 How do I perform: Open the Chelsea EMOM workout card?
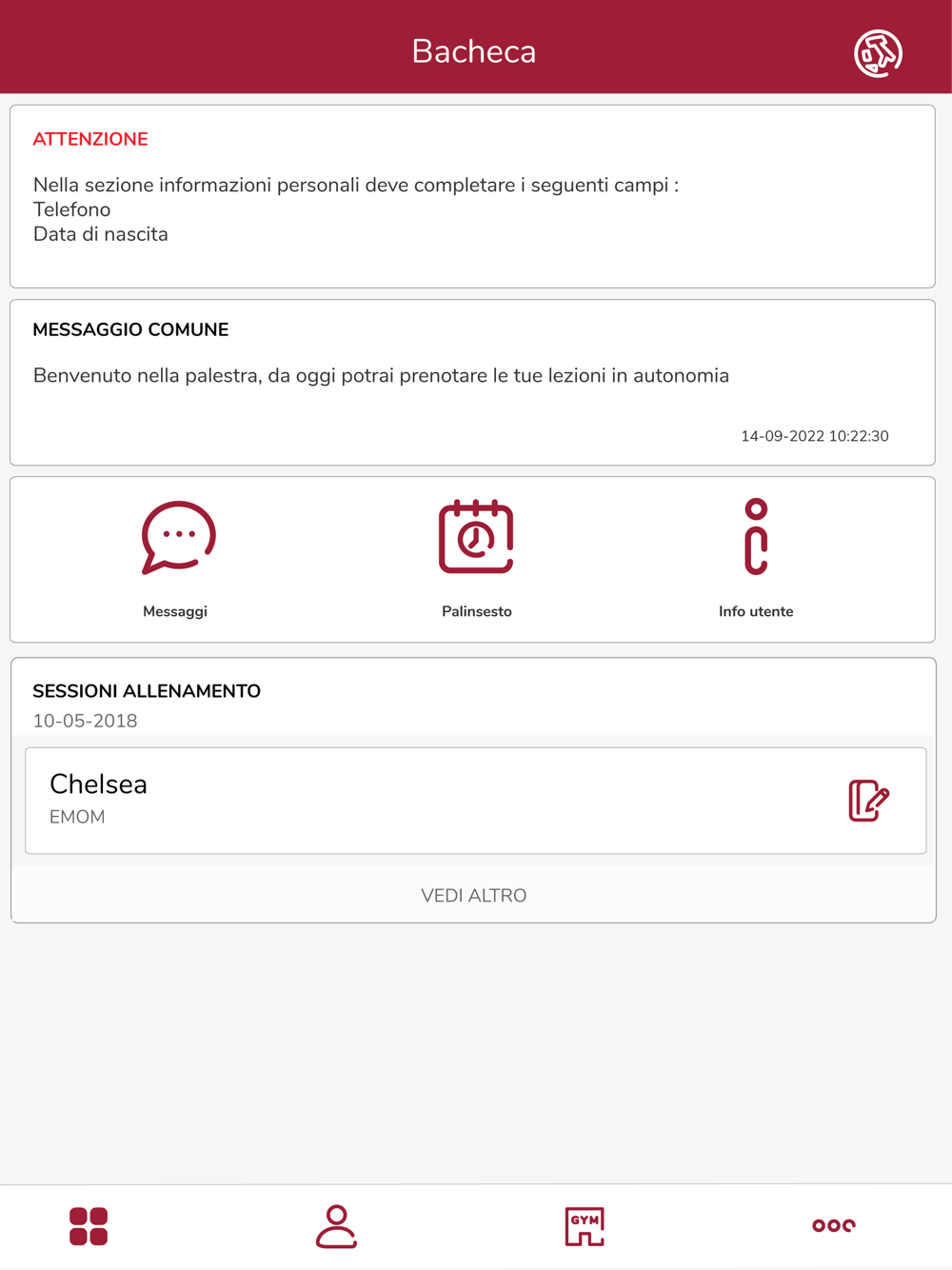475,801
